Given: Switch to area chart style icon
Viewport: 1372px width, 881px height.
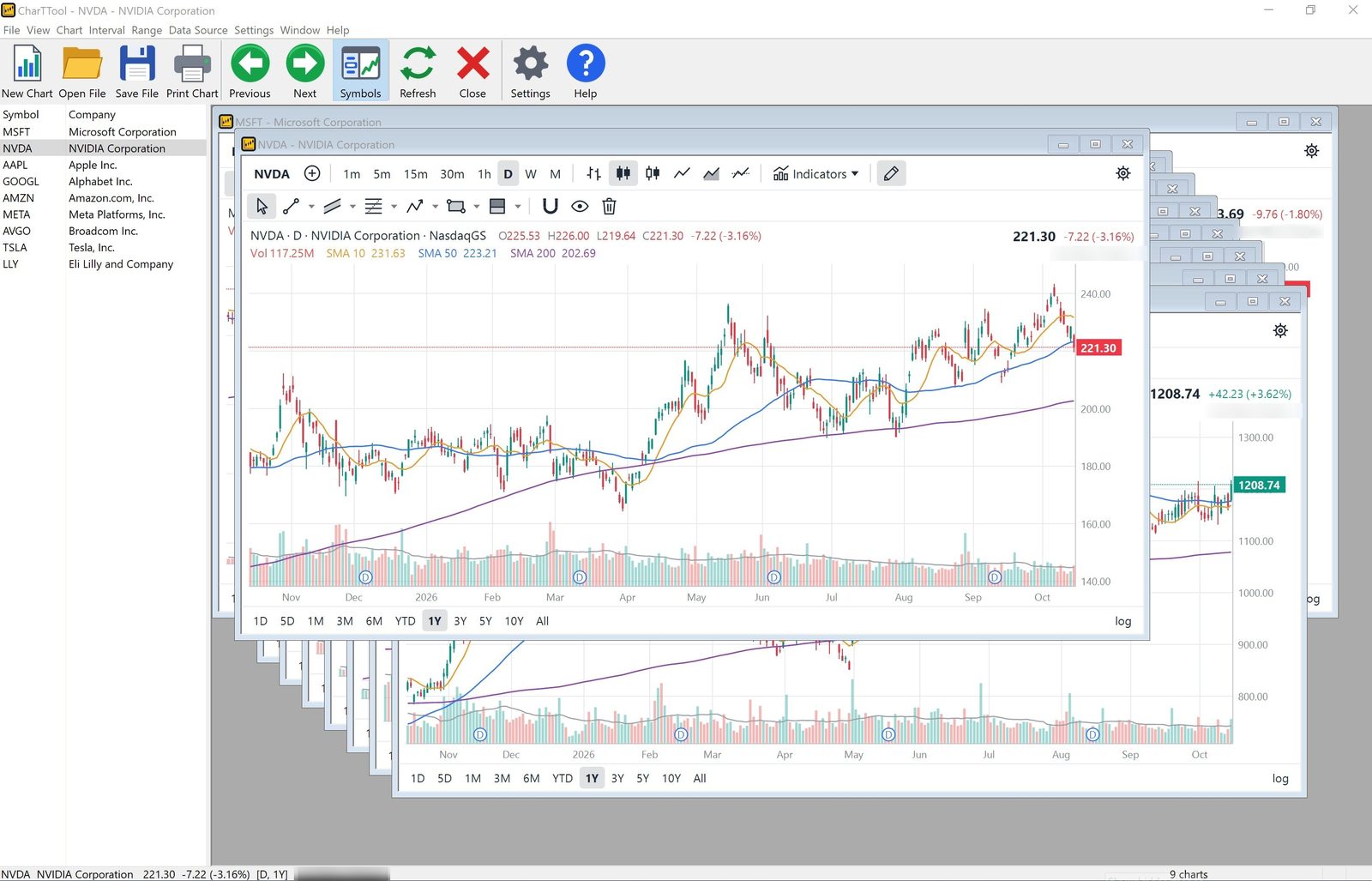Looking at the screenshot, I should point(711,173).
